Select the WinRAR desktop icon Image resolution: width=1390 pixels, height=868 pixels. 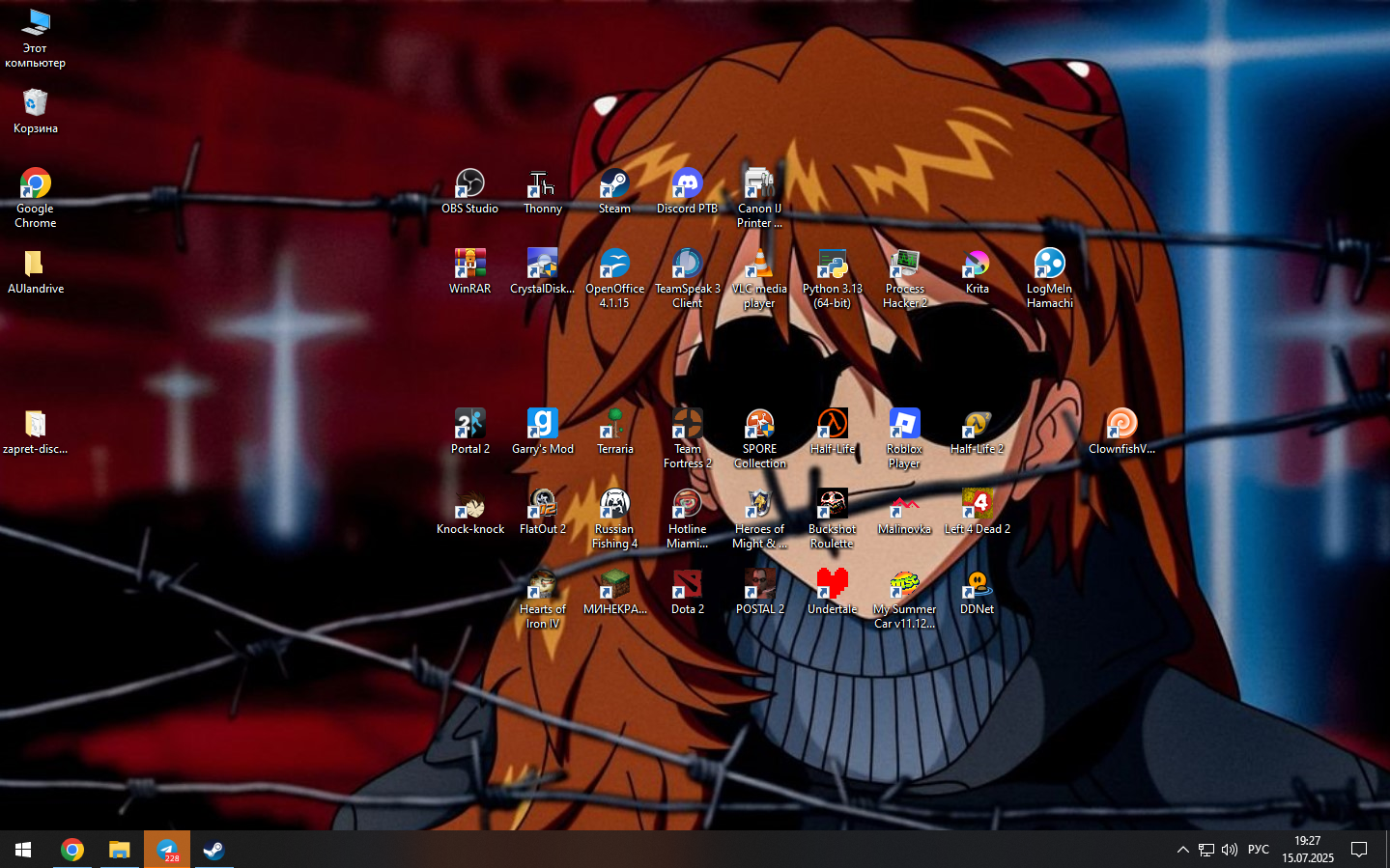(x=470, y=271)
